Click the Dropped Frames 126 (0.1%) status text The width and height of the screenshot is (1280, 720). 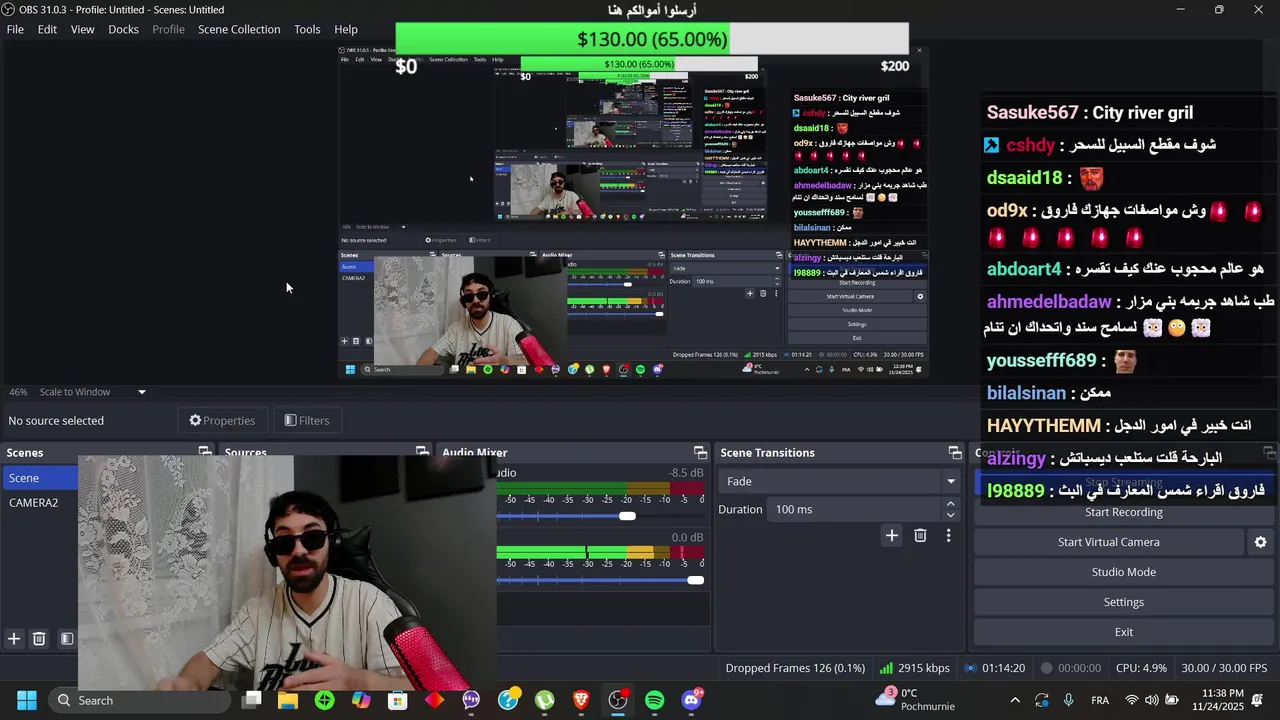pos(795,668)
